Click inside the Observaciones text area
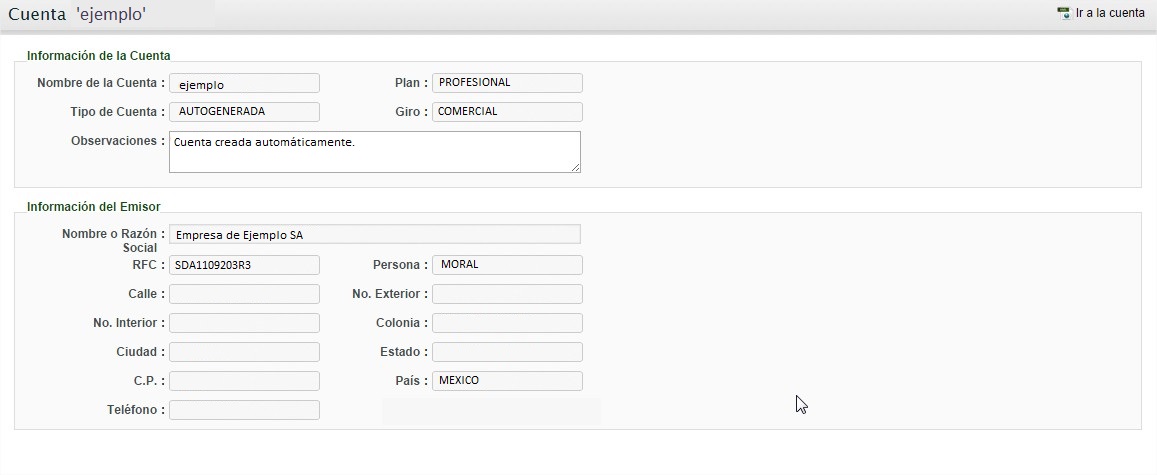 point(375,152)
